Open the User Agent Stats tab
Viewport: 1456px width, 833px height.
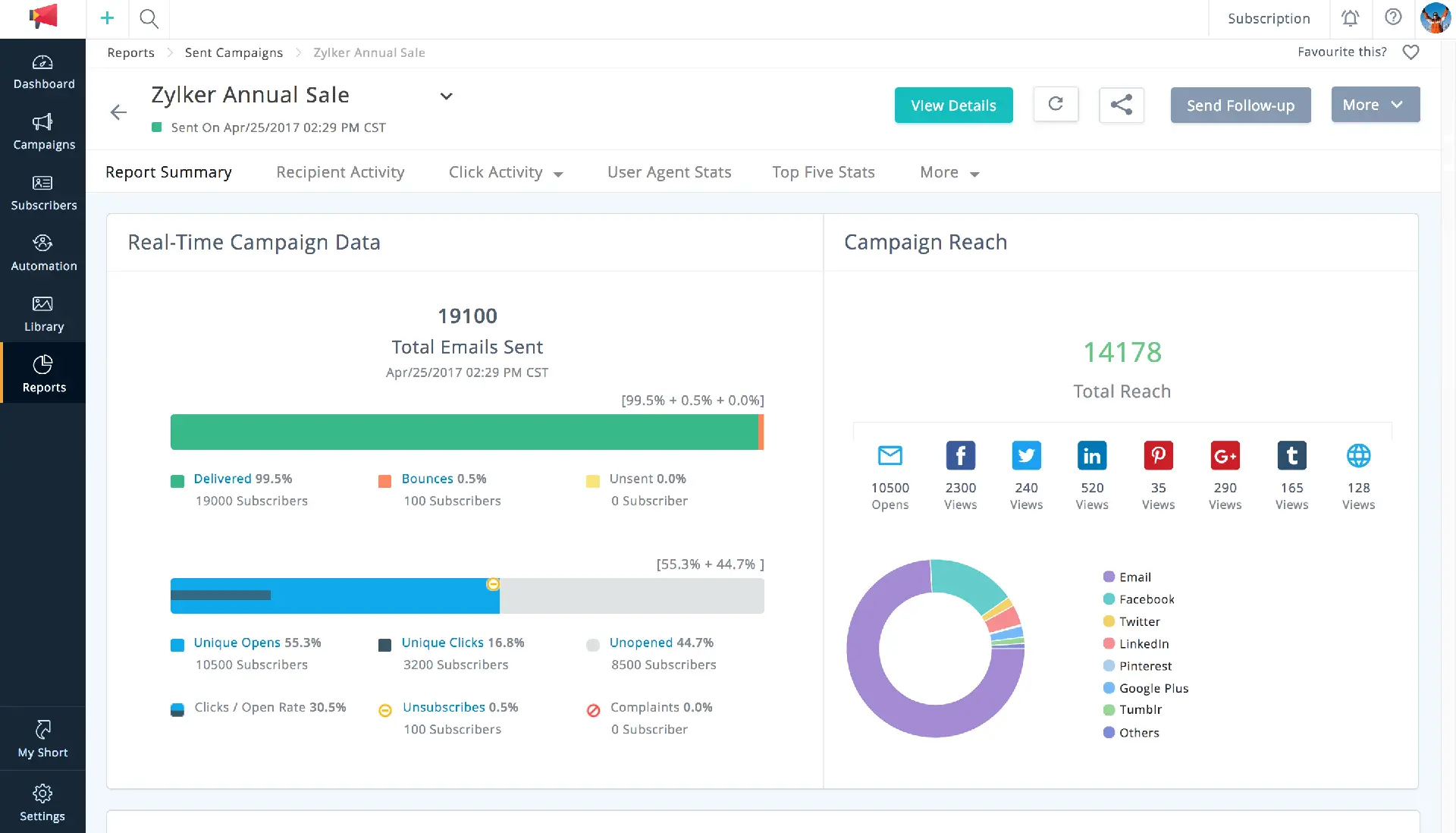point(670,172)
